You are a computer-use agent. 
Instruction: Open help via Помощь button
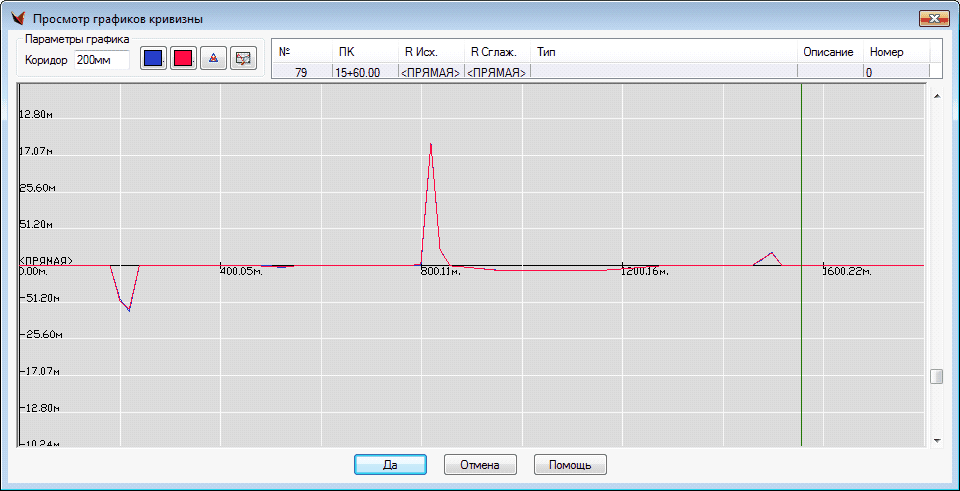570,465
